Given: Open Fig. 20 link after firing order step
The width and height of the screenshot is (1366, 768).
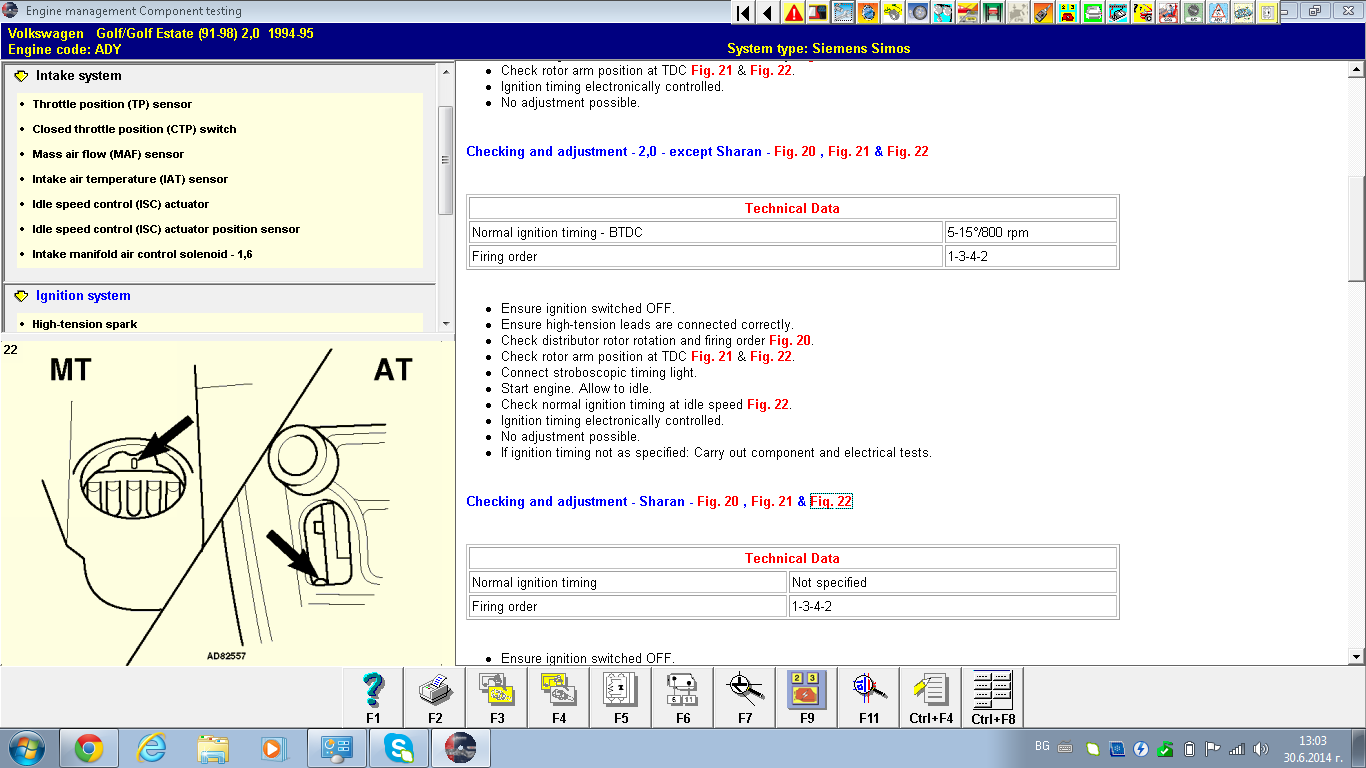Looking at the screenshot, I should pyautogui.click(x=790, y=340).
